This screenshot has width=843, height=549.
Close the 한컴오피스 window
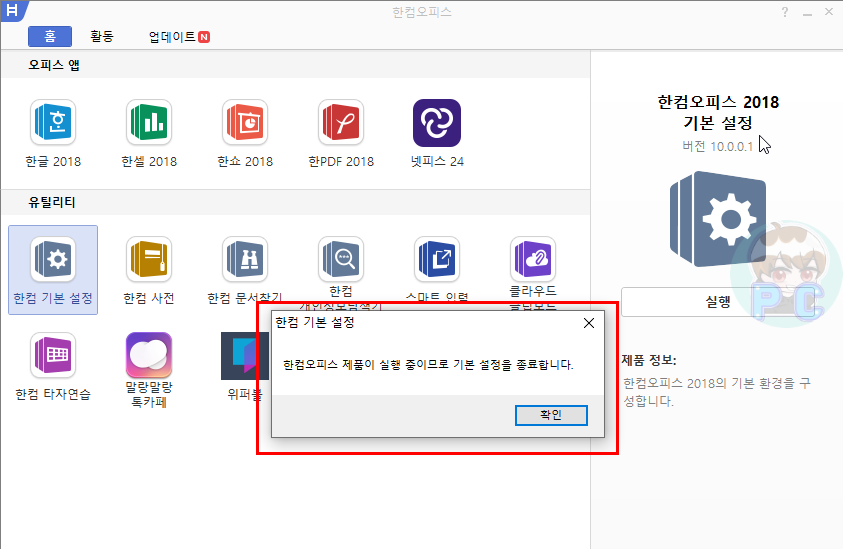pyautogui.click(x=829, y=12)
